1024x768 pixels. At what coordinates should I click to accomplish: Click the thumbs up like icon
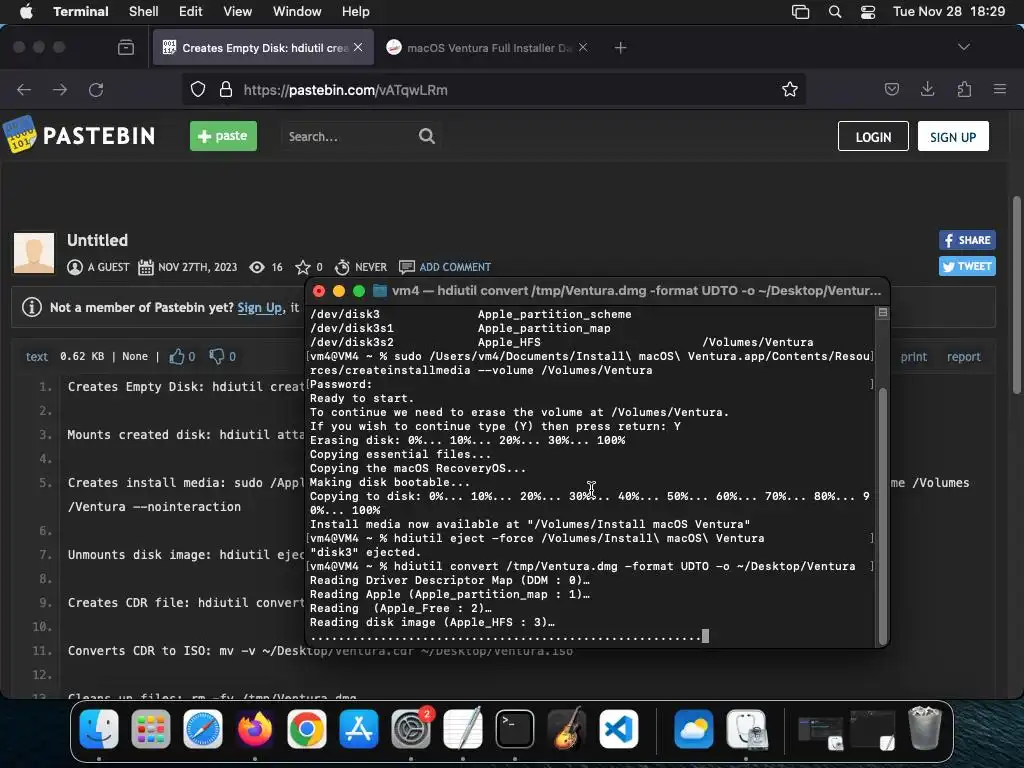177,356
